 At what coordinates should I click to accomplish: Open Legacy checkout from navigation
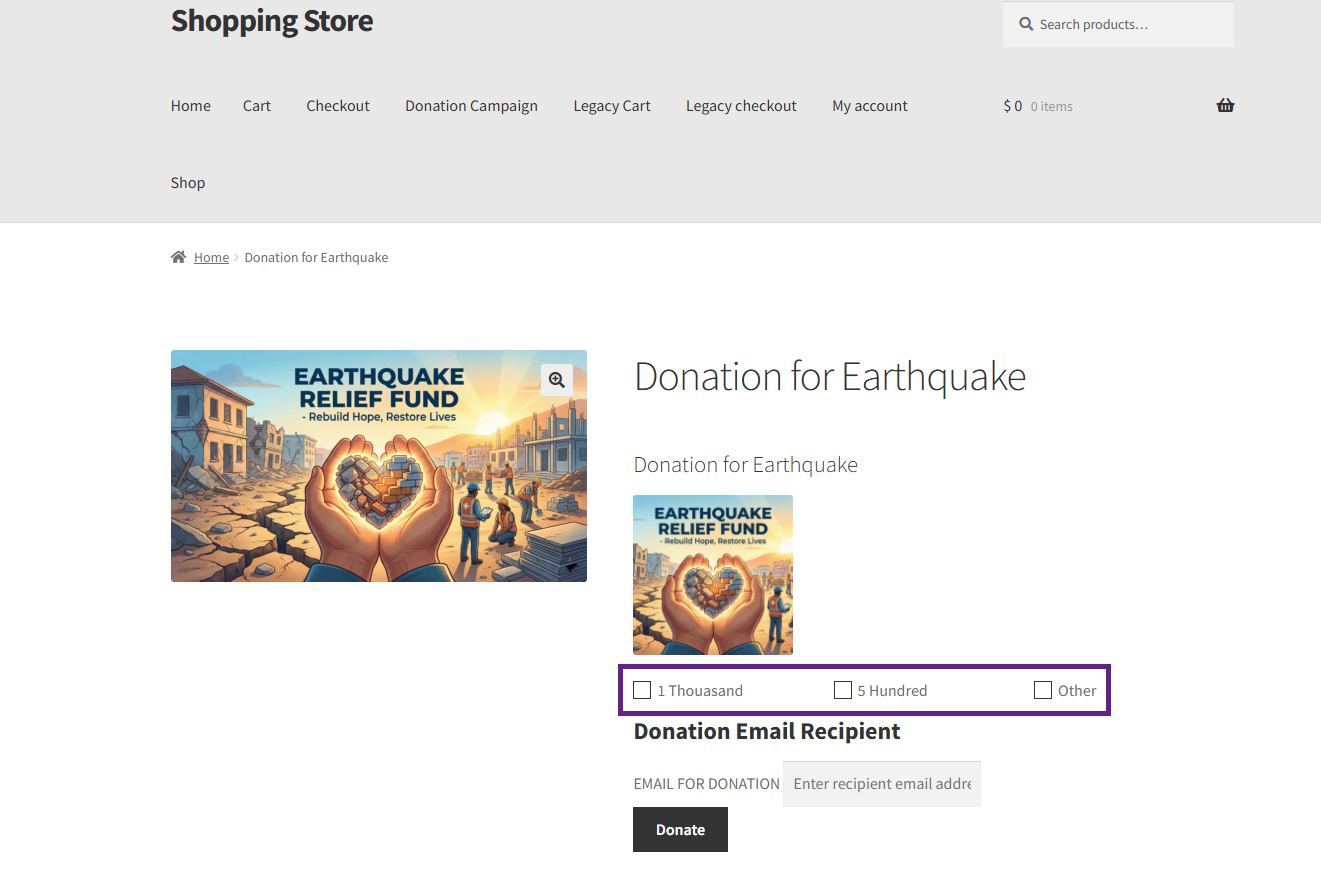tap(741, 106)
